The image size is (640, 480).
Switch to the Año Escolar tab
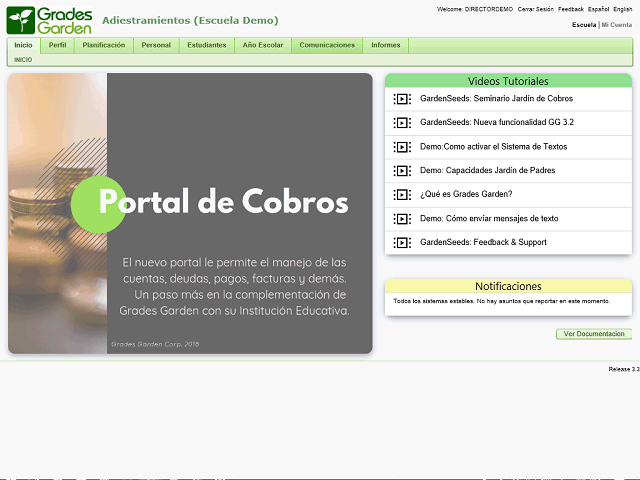pos(263,45)
